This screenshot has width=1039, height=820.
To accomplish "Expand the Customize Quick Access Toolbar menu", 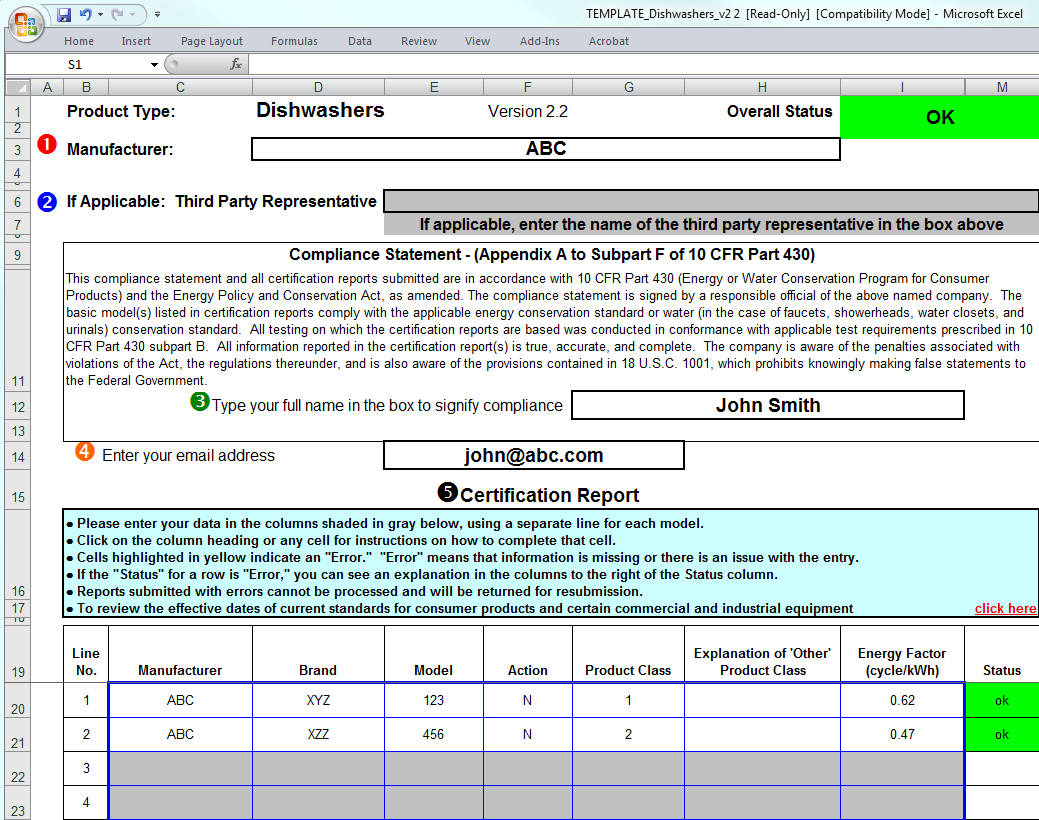I will pos(157,15).
